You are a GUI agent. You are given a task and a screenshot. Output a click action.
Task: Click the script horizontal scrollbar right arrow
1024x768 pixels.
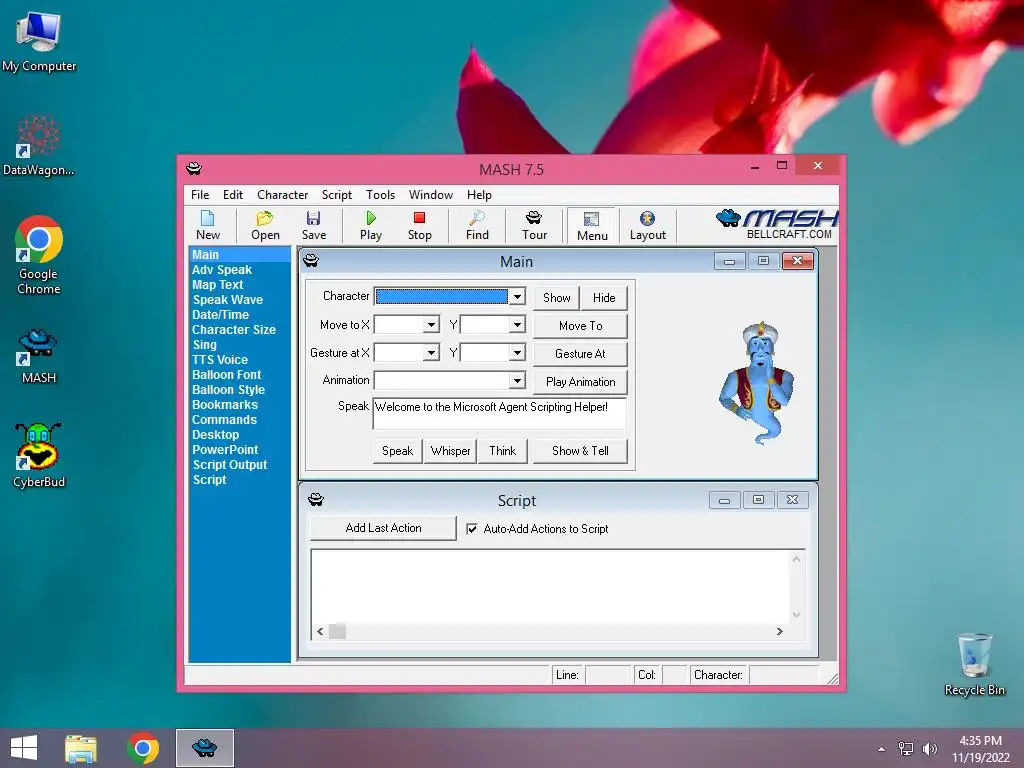(x=779, y=631)
